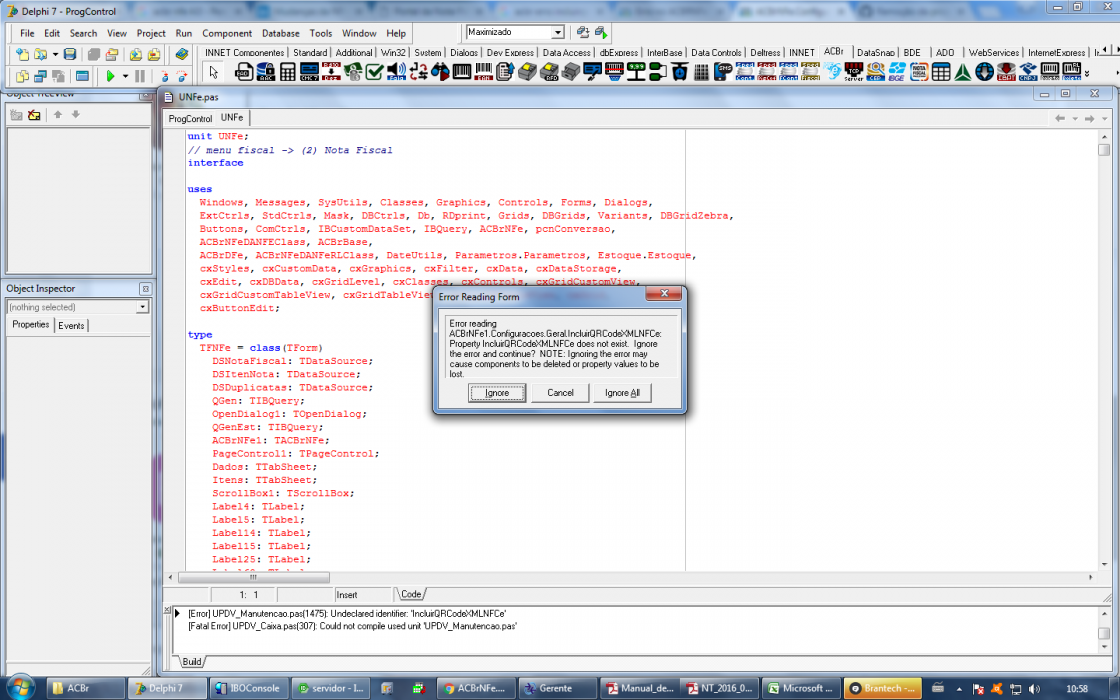
Task: Select the ACBr SMS phone component
Action: pyautogui.click(x=723, y=72)
